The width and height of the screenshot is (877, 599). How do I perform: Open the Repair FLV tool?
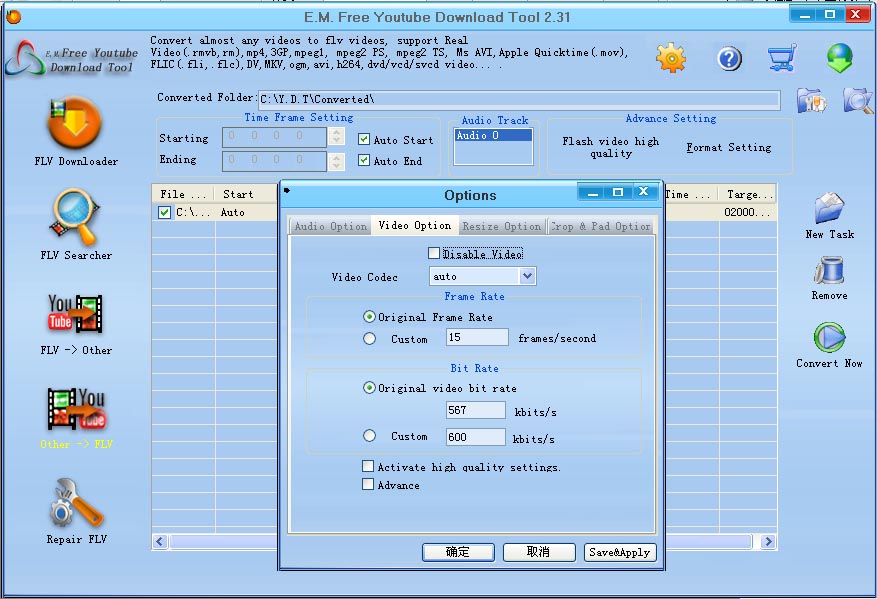coord(76,503)
